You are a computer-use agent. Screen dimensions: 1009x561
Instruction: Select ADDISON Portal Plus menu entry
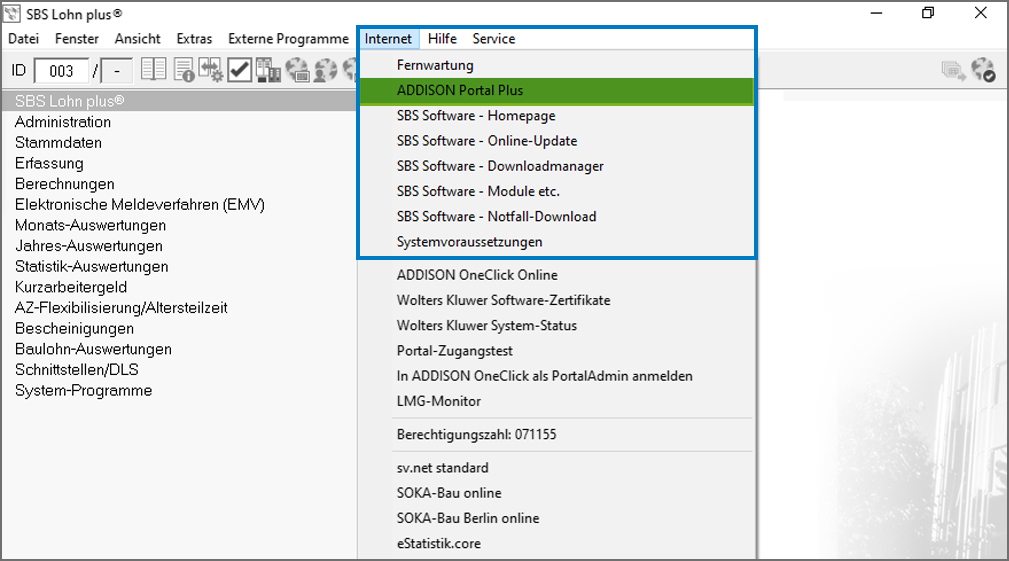click(459, 91)
